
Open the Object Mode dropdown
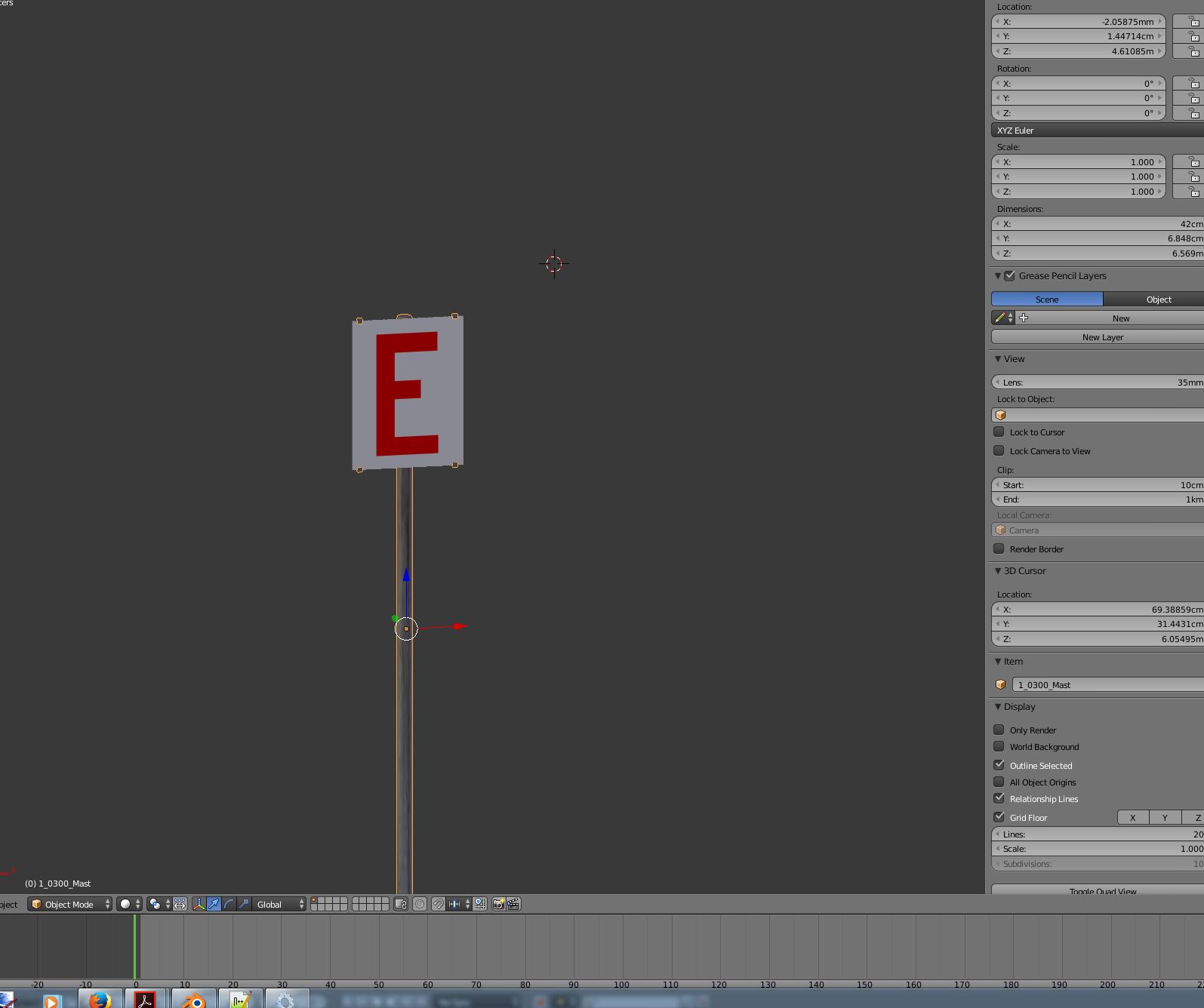tap(69, 904)
